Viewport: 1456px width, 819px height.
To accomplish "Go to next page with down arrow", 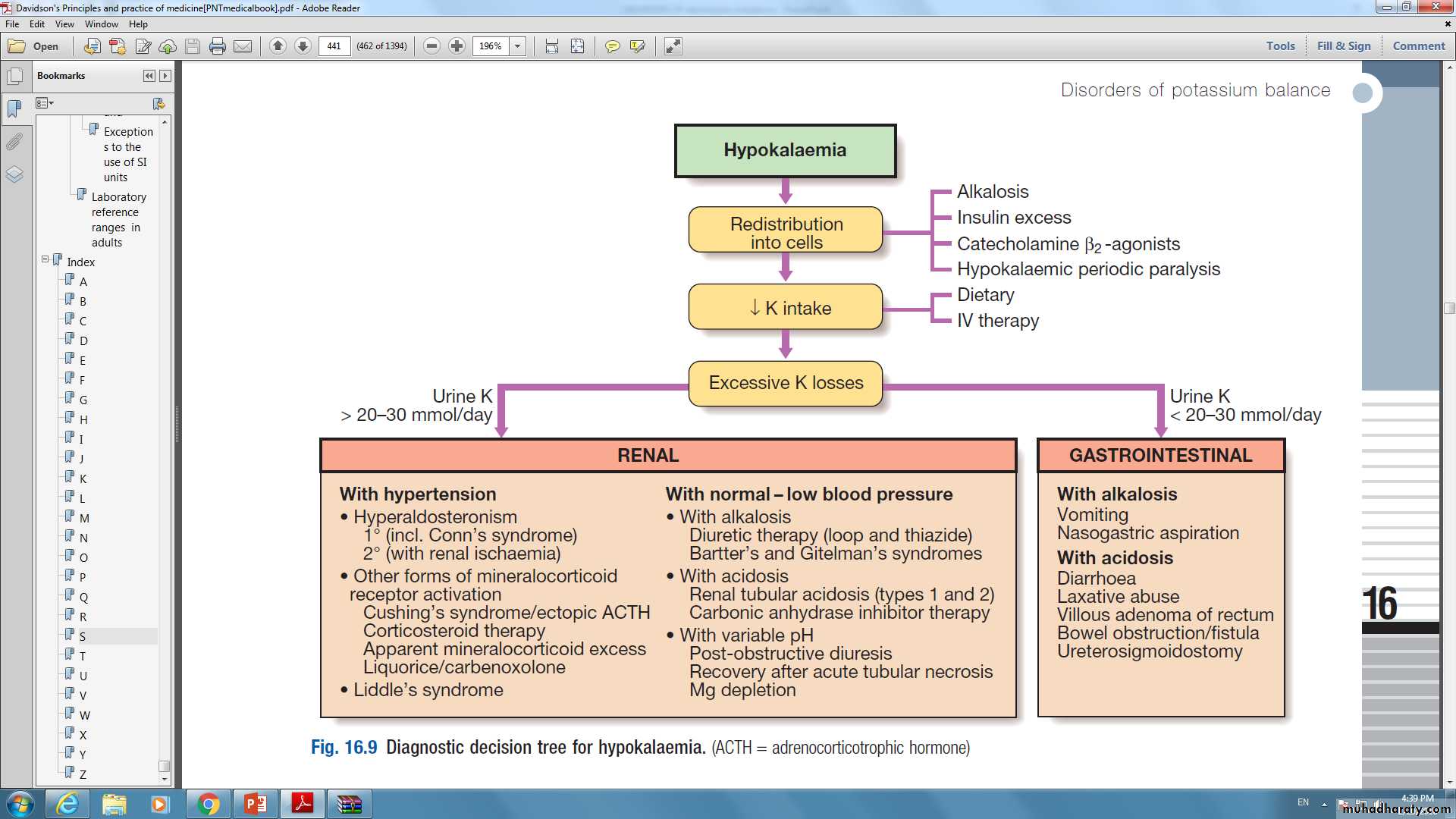I will (x=303, y=46).
